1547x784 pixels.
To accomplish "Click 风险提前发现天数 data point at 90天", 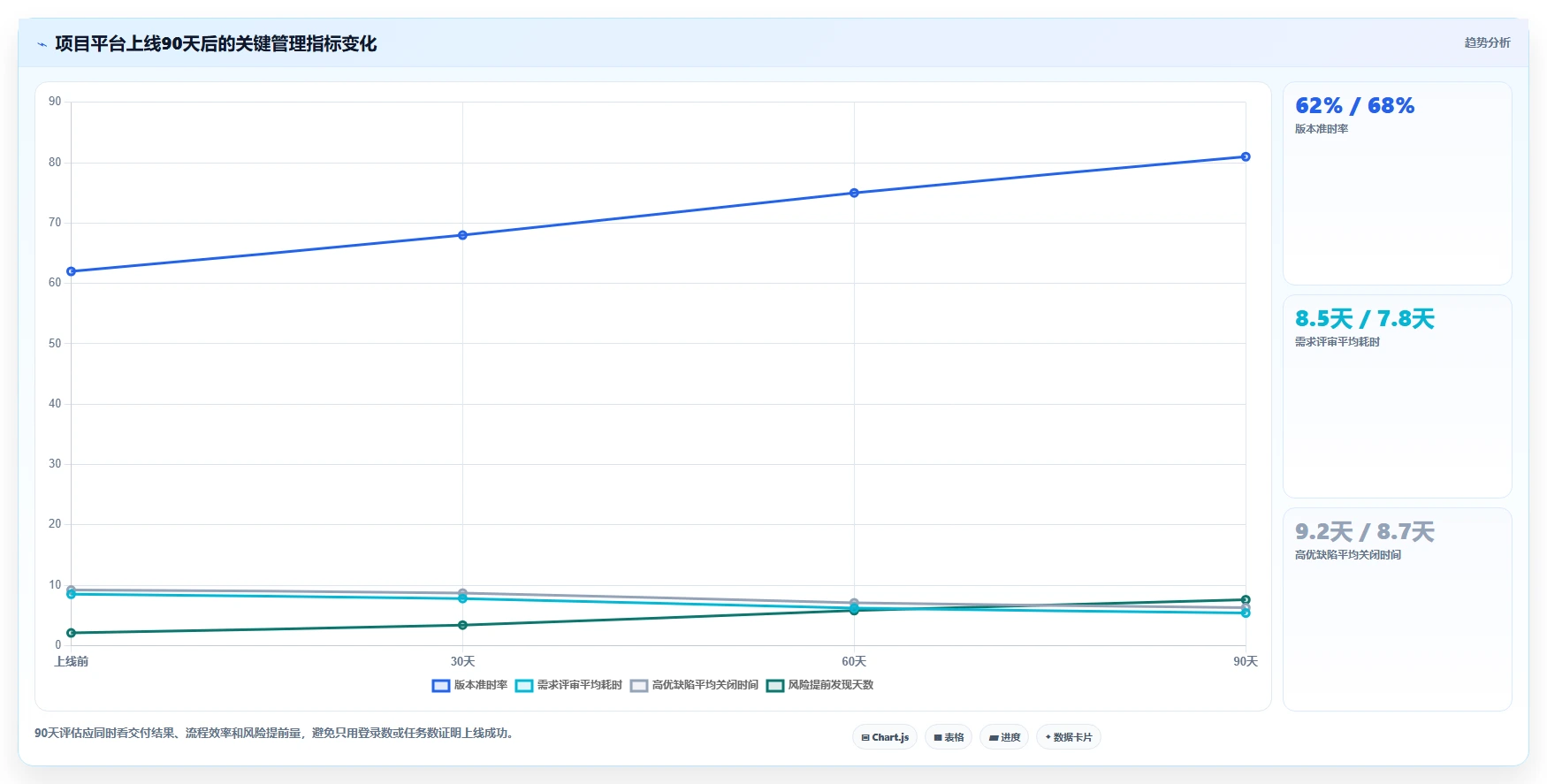I will tap(1246, 599).
